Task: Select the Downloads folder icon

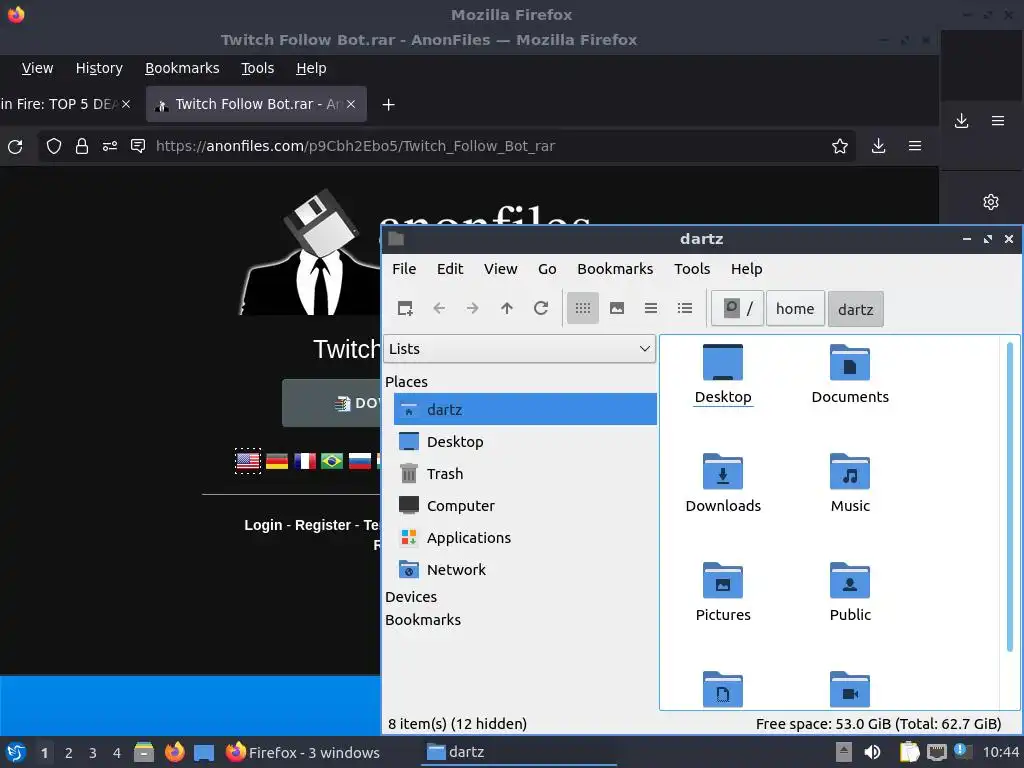Action: point(723,483)
